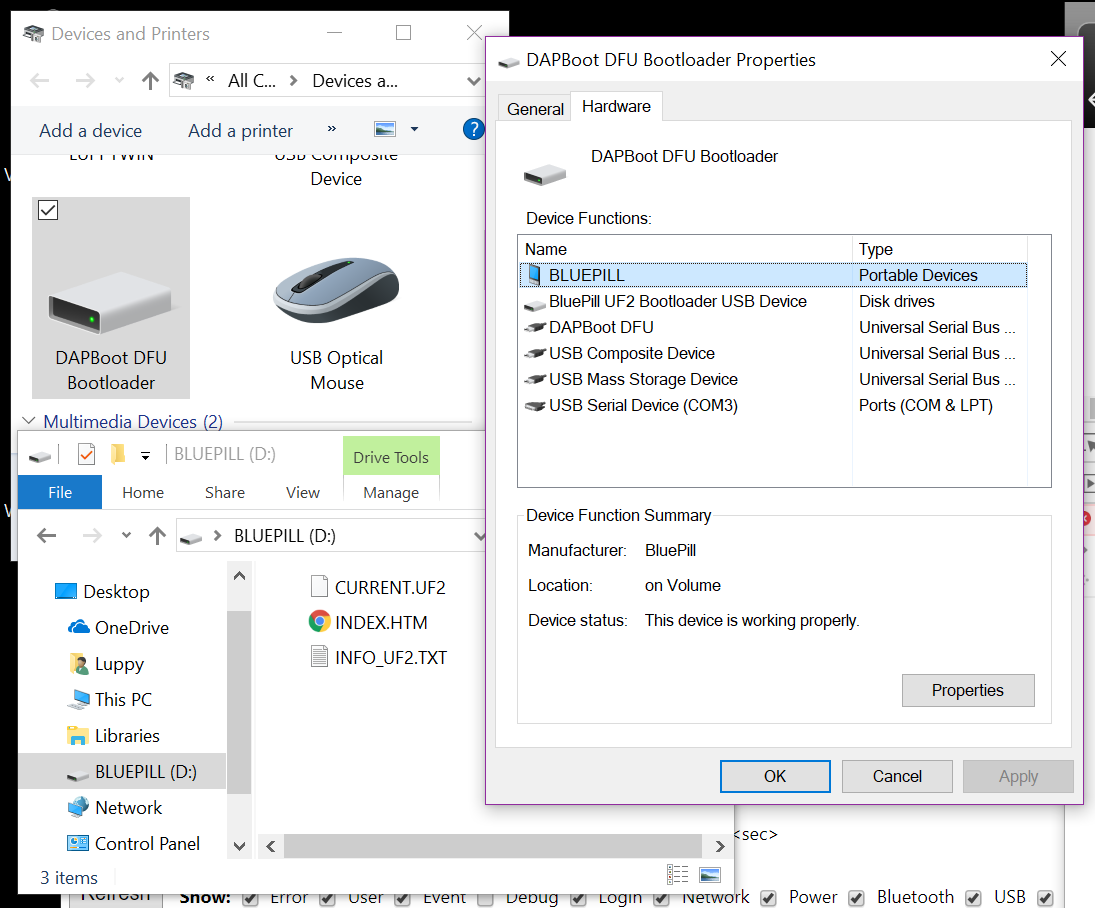
Task: Click Explorer horizontal scrollbar right arrow
Action: tap(720, 847)
